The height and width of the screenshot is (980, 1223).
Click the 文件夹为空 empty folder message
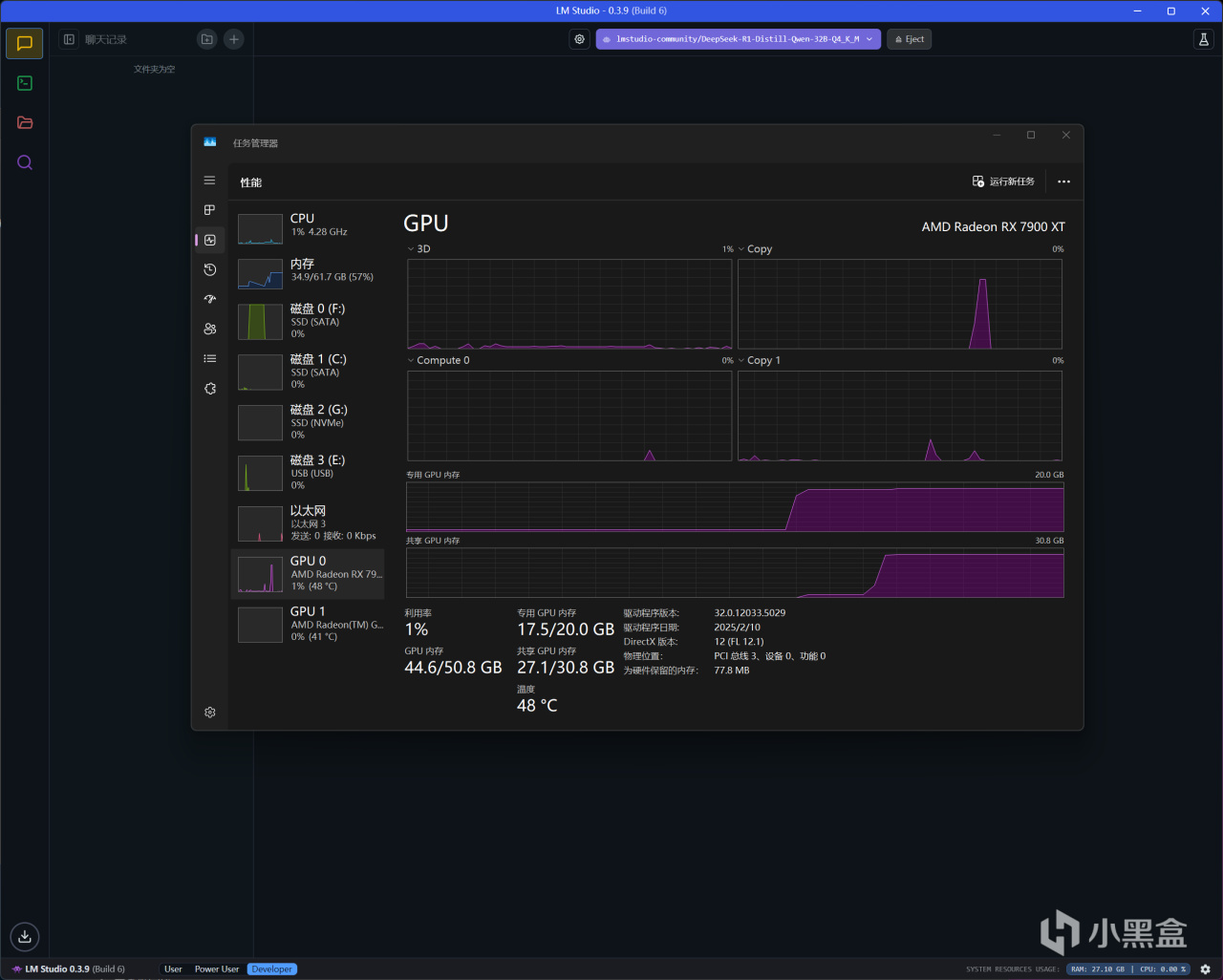coord(155,70)
